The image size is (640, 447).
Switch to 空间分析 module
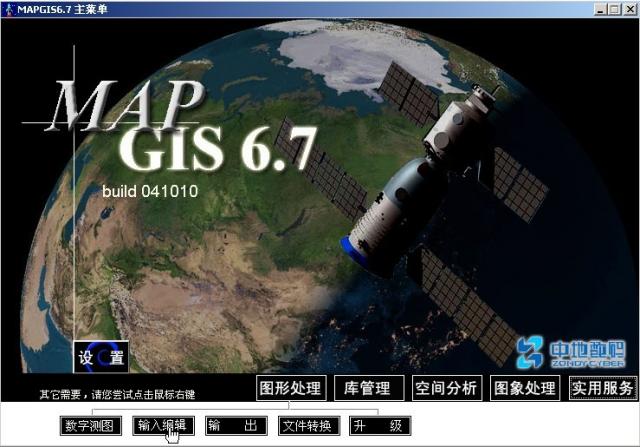(x=445, y=388)
